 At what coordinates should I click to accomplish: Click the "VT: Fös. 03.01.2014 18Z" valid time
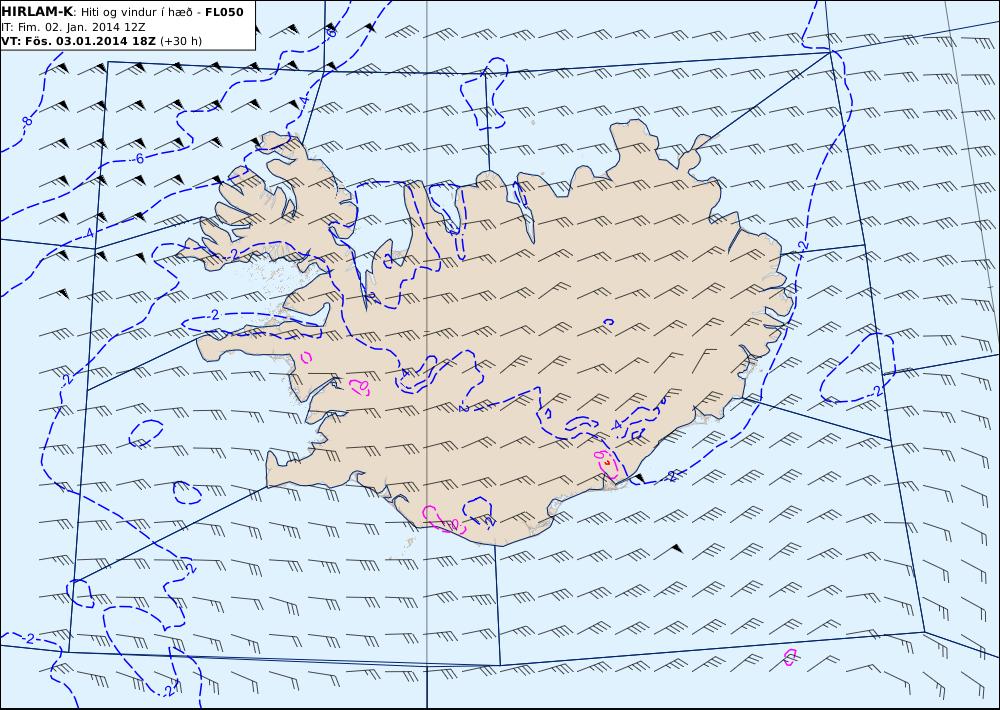pyautogui.click(x=78, y=41)
